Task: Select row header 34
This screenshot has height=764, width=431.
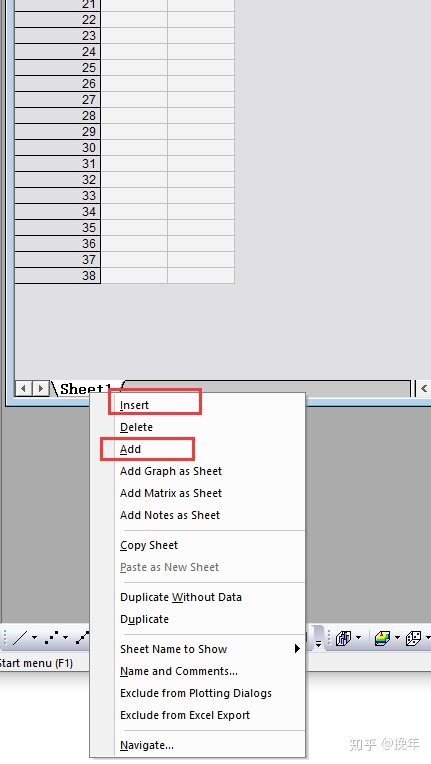Action: point(57,211)
